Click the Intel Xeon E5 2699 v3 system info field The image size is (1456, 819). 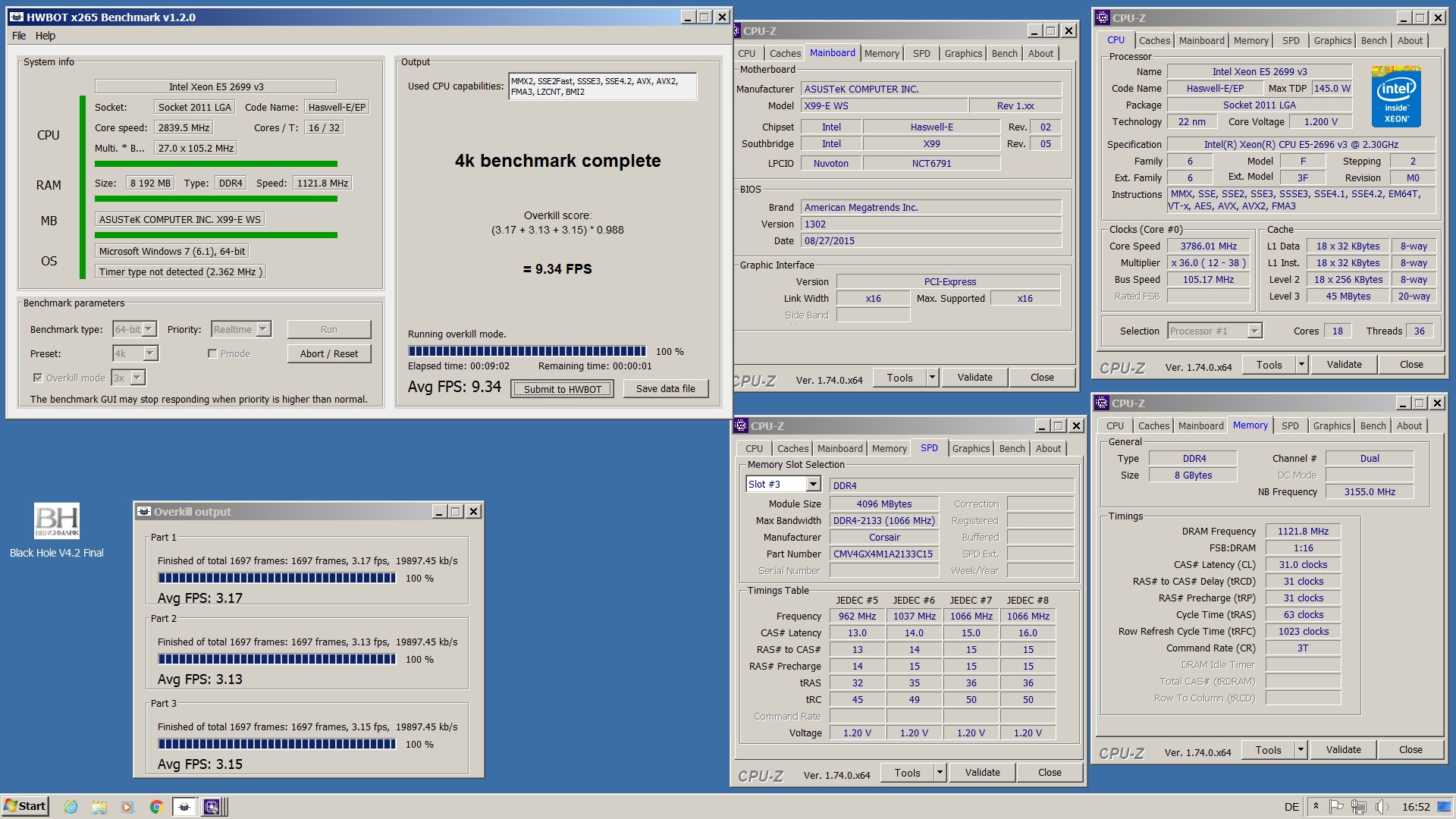tap(215, 86)
